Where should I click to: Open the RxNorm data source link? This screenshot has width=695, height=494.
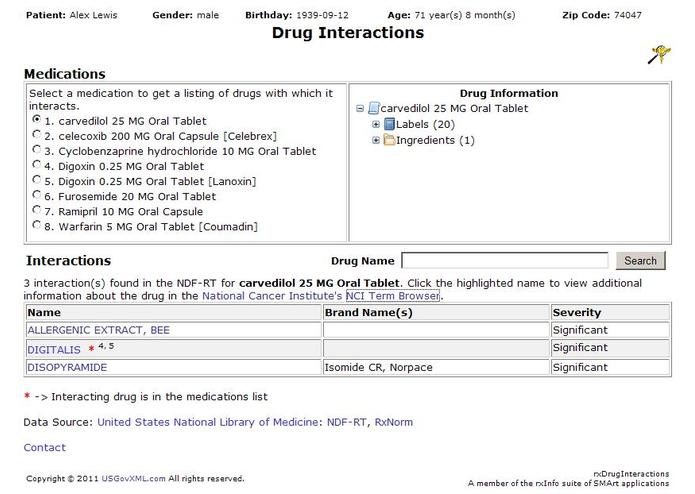coord(394,422)
